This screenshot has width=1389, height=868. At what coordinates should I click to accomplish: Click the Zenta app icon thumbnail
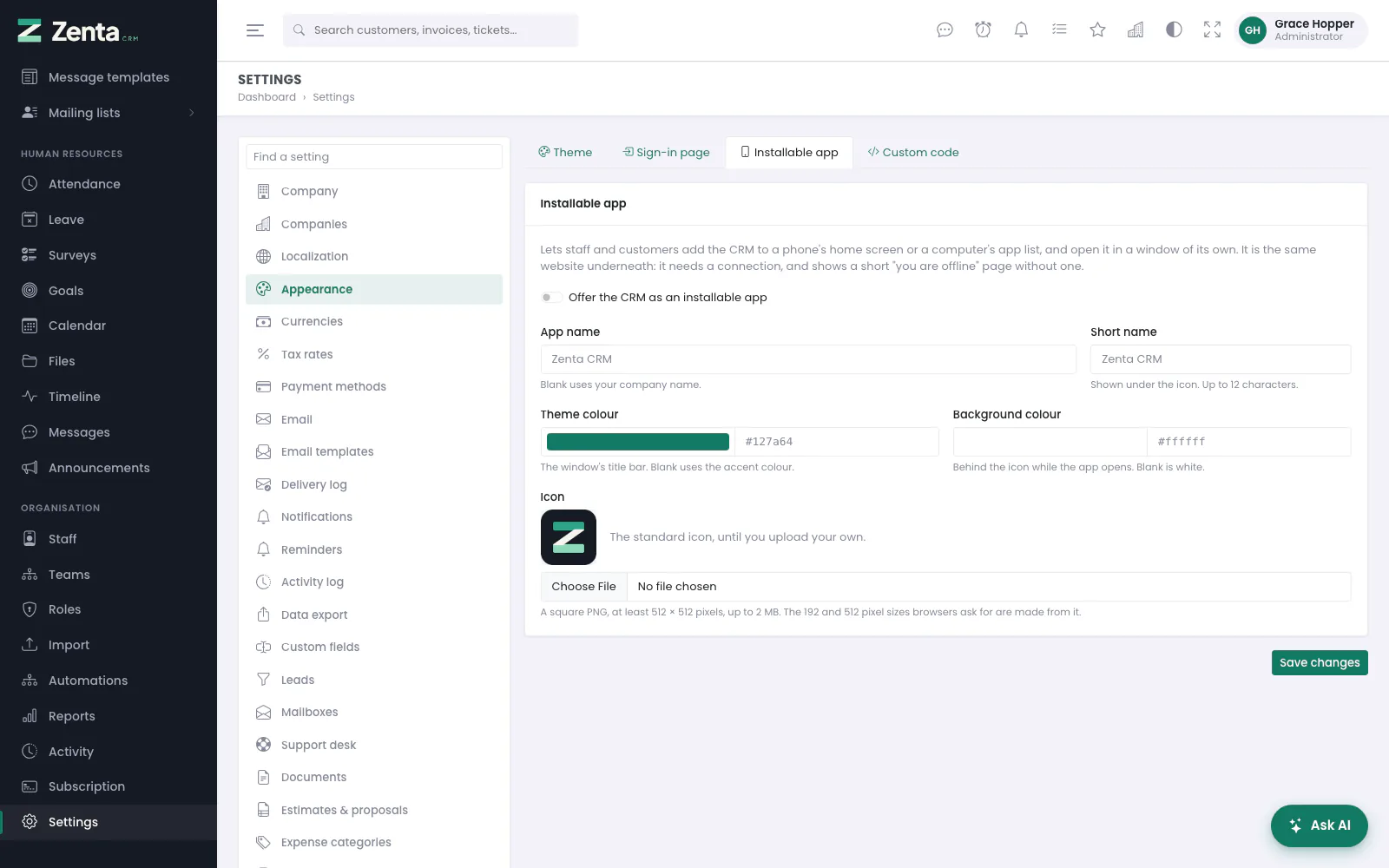tap(569, 537)
